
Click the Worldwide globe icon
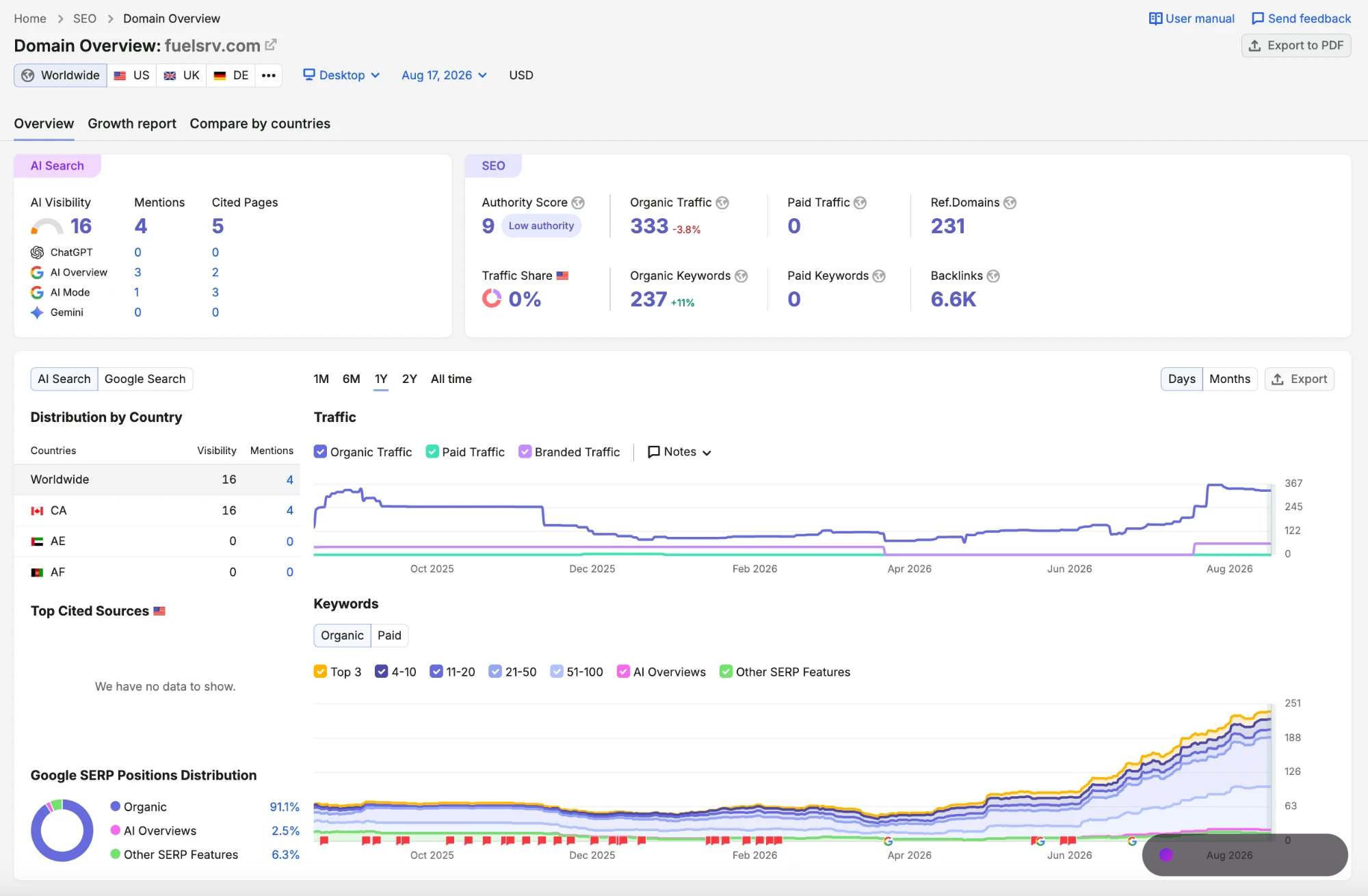(28, 75)
